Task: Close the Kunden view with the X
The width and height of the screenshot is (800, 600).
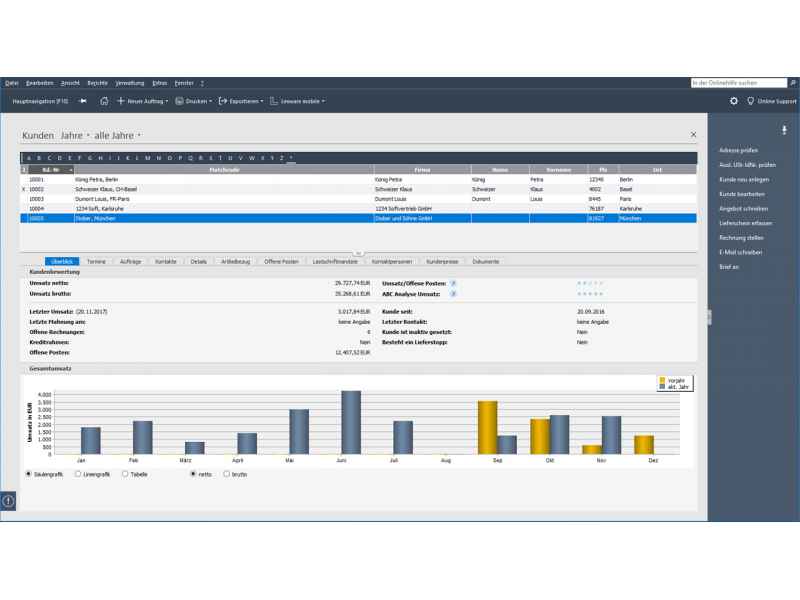Action: coord(694,134)
